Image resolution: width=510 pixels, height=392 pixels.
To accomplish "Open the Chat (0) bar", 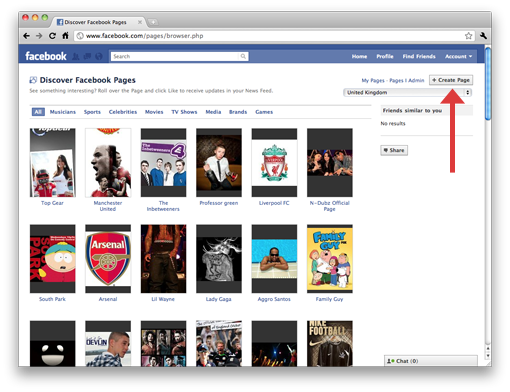I will pyautogui.click(x=431, y=361).
